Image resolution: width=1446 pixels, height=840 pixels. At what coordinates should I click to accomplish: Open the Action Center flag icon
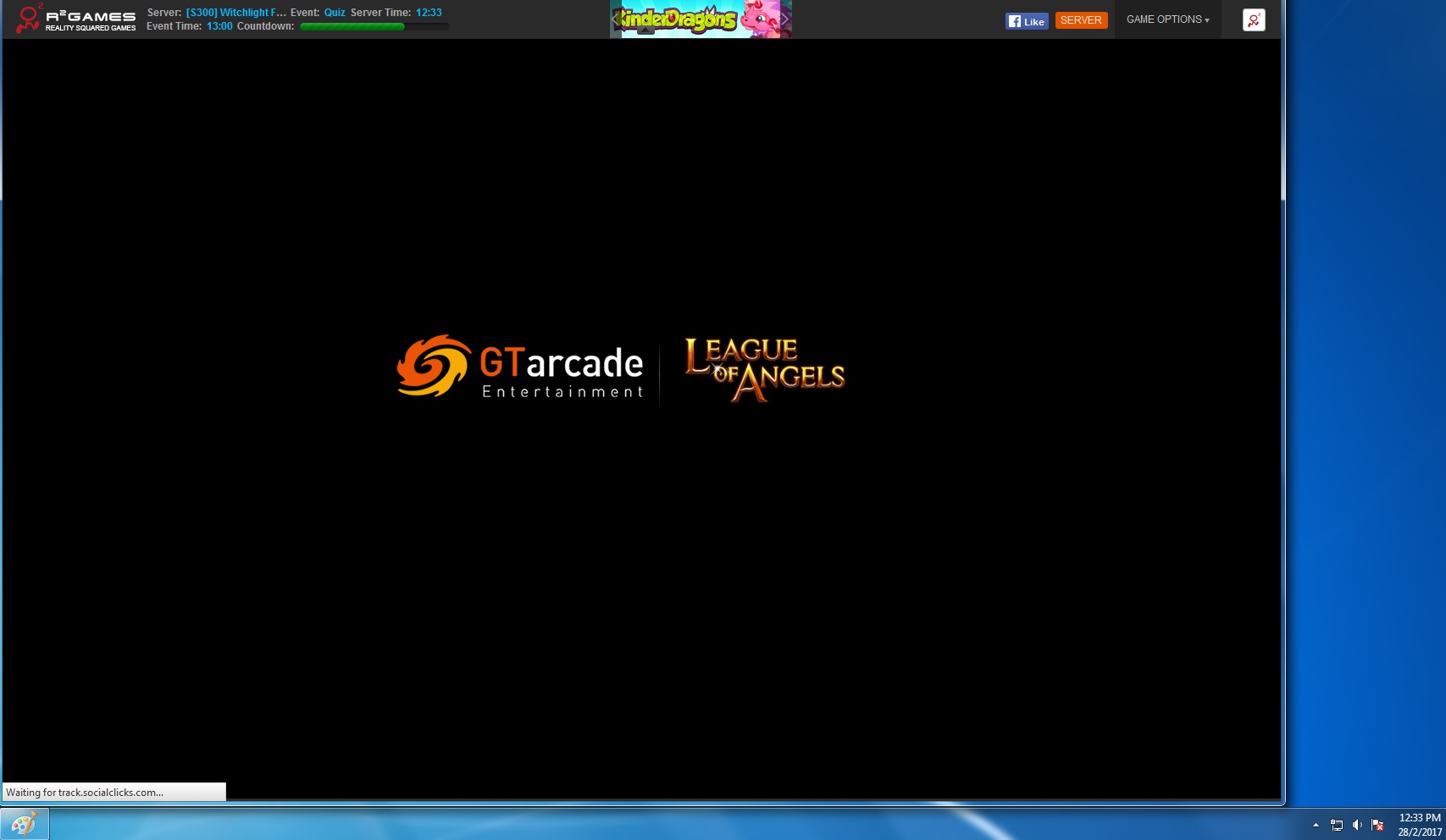pos(1378,825)
